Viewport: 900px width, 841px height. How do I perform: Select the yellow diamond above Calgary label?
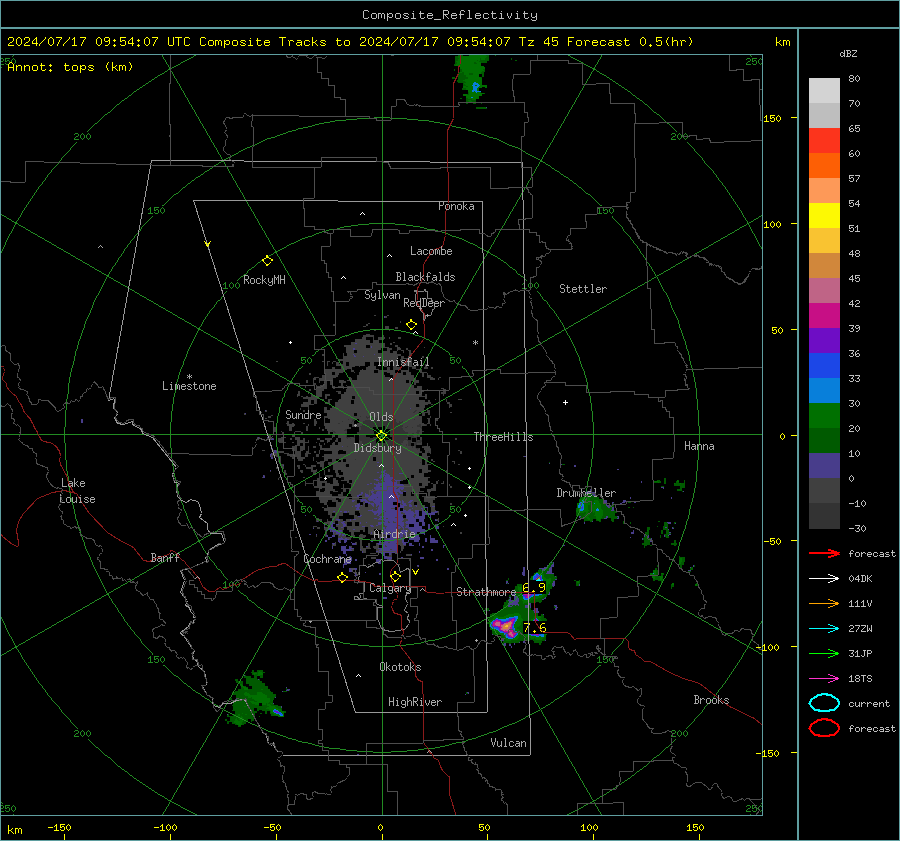pos(395,576)
